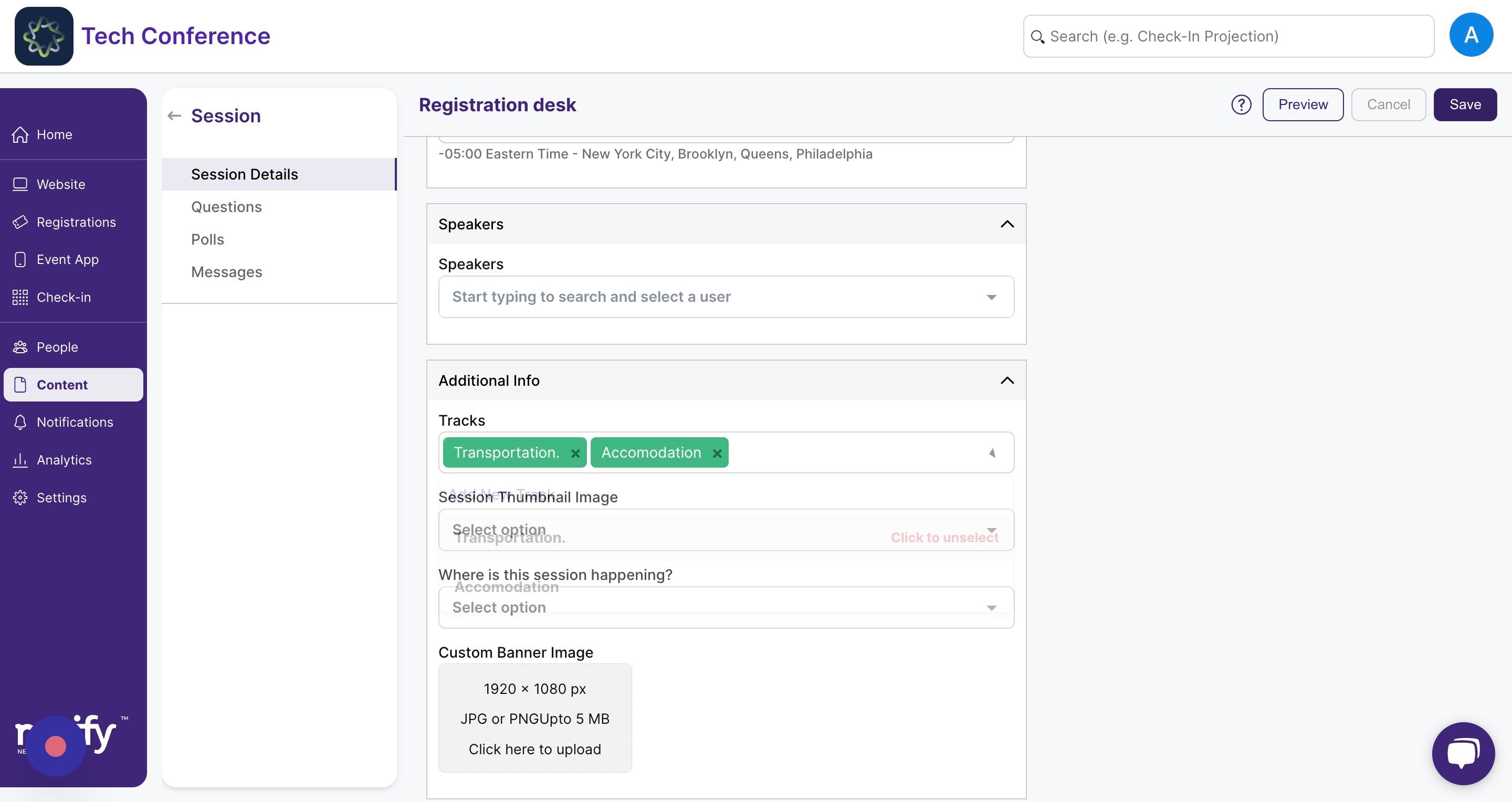Open the Speakers user dropdown

(x=726, y=297)
